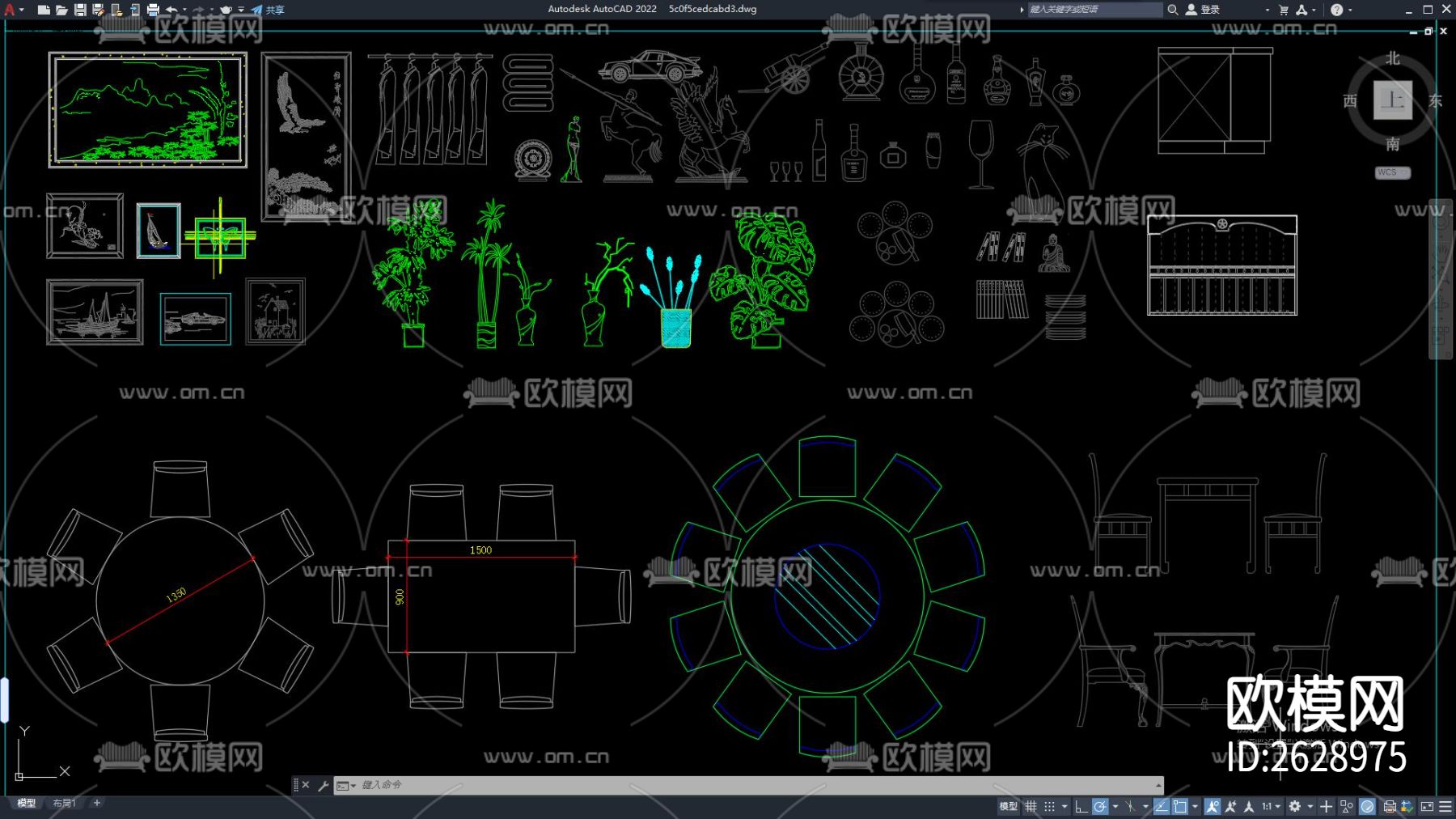Switch to the 布局1 layout tab

64,804
